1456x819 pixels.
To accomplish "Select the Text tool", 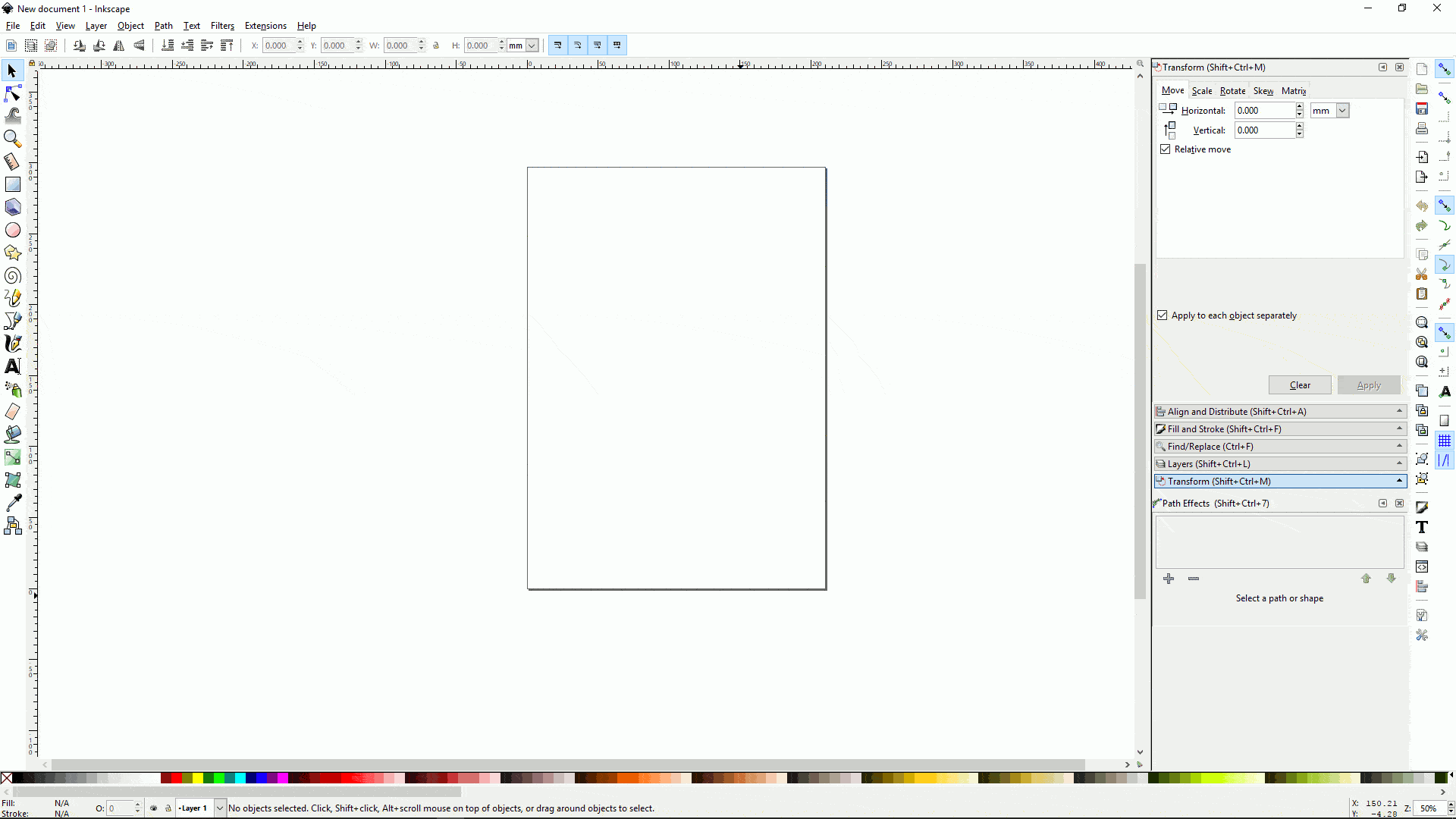I will 13,366.
